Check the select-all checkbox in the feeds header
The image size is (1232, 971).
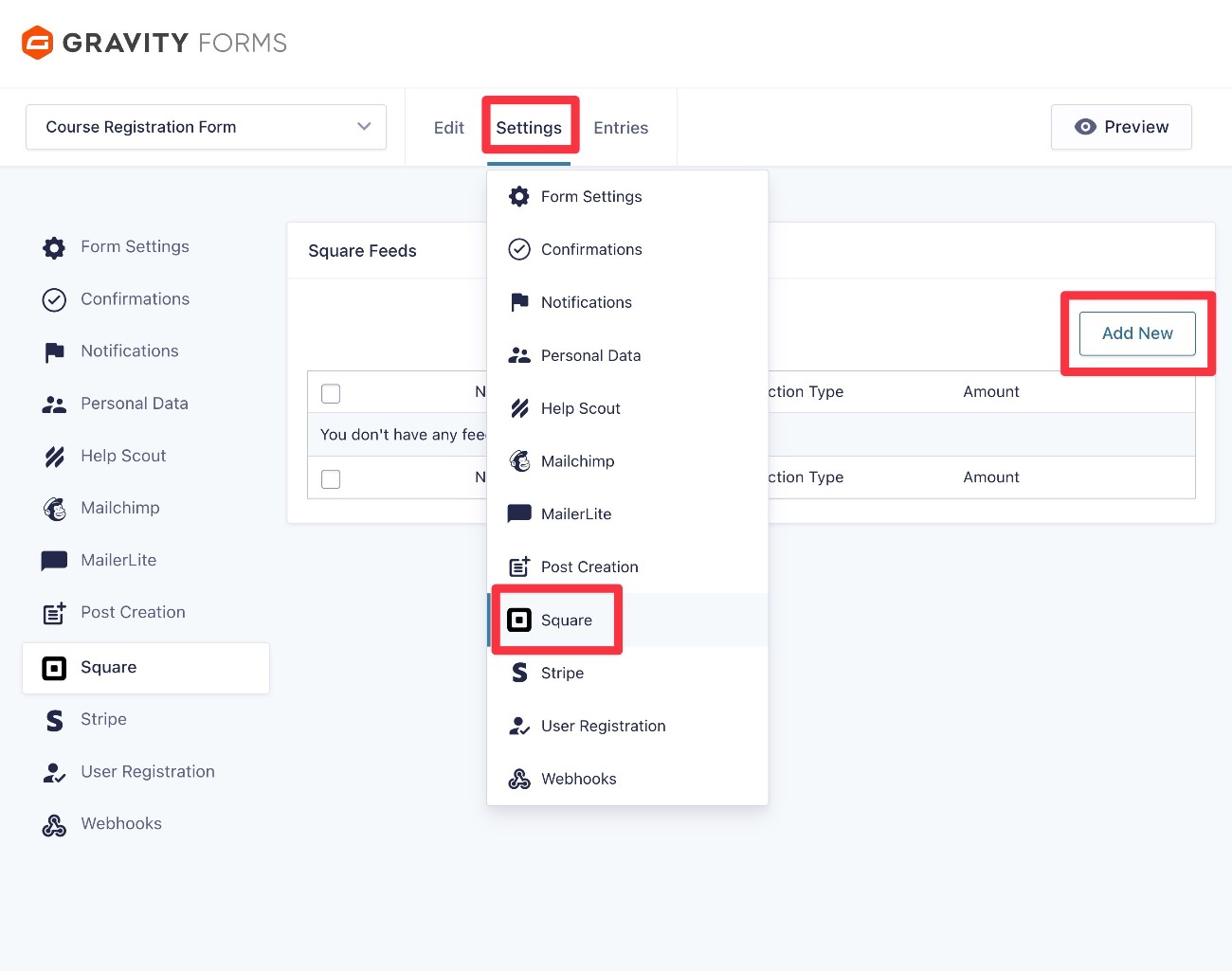click(x=331, y=392)
